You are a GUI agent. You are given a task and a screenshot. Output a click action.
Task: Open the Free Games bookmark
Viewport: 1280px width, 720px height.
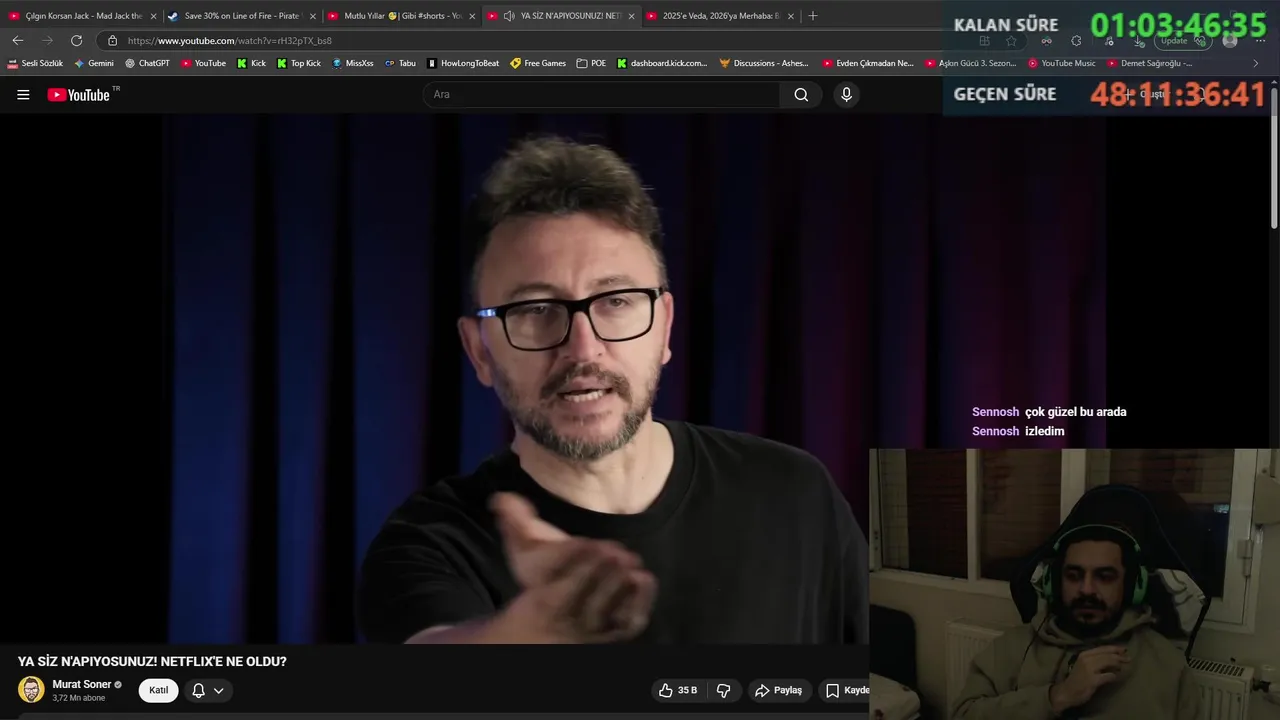pos(537,63)
